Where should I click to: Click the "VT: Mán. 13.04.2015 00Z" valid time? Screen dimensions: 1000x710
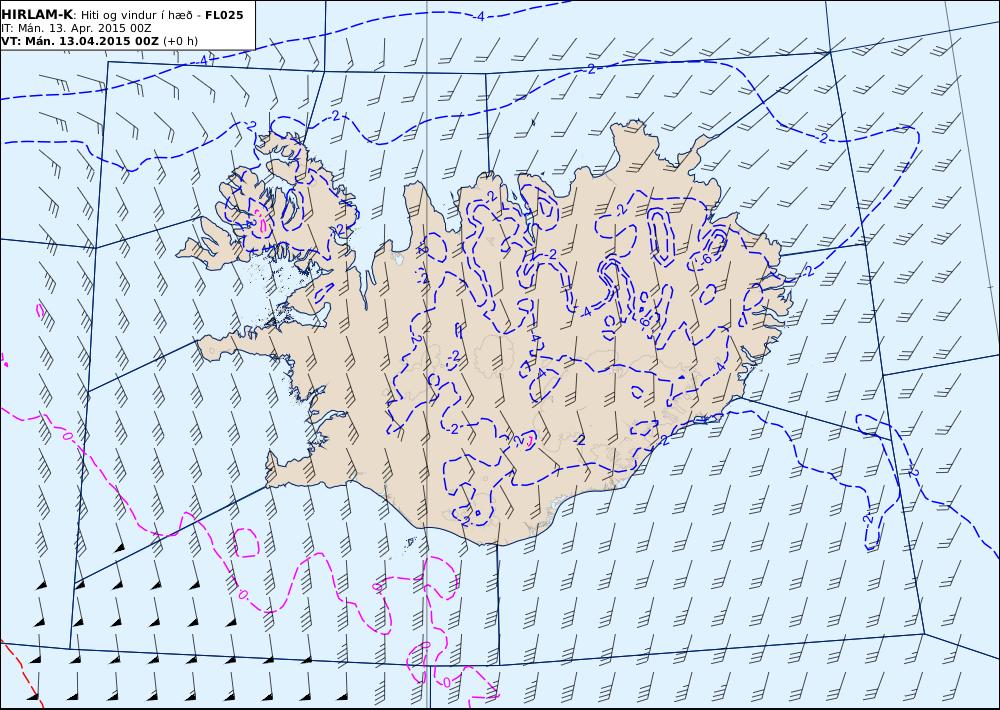click(x=80, y=41)
